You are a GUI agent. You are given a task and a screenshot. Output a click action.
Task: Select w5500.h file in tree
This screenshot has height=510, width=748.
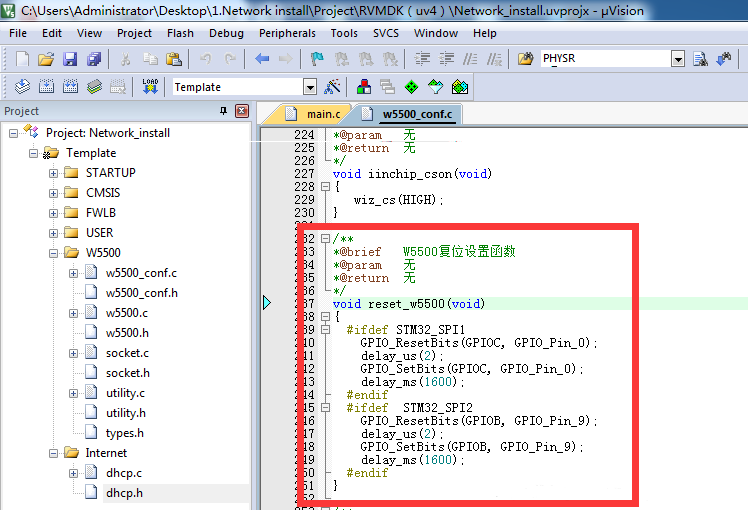pyautogui.click(x=127, y=333)
